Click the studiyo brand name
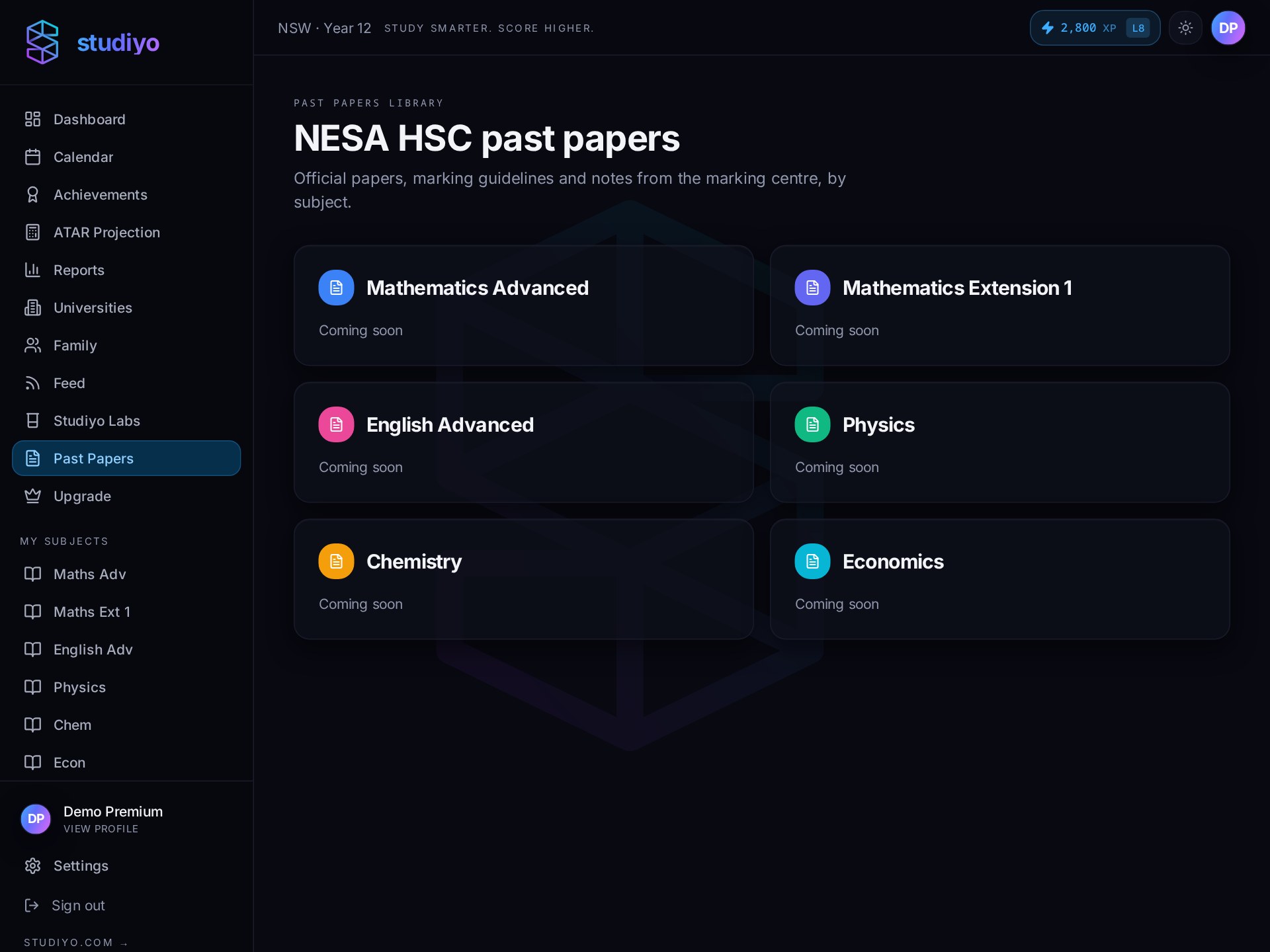Image resolution: width=1270 pixels, height=952 pixels. point(118,43)
